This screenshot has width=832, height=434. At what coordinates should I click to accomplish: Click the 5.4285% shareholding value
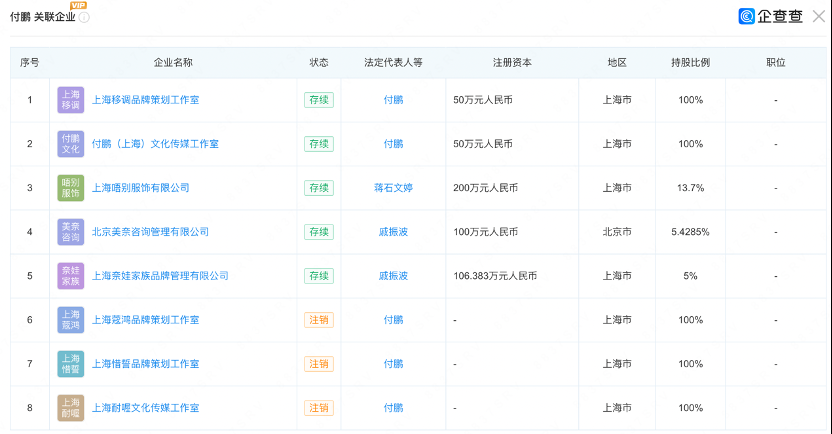(690, 232)
